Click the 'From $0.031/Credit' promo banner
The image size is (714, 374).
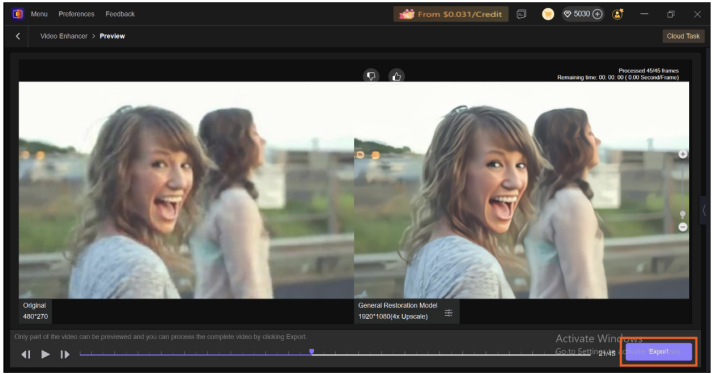(450, 14)
